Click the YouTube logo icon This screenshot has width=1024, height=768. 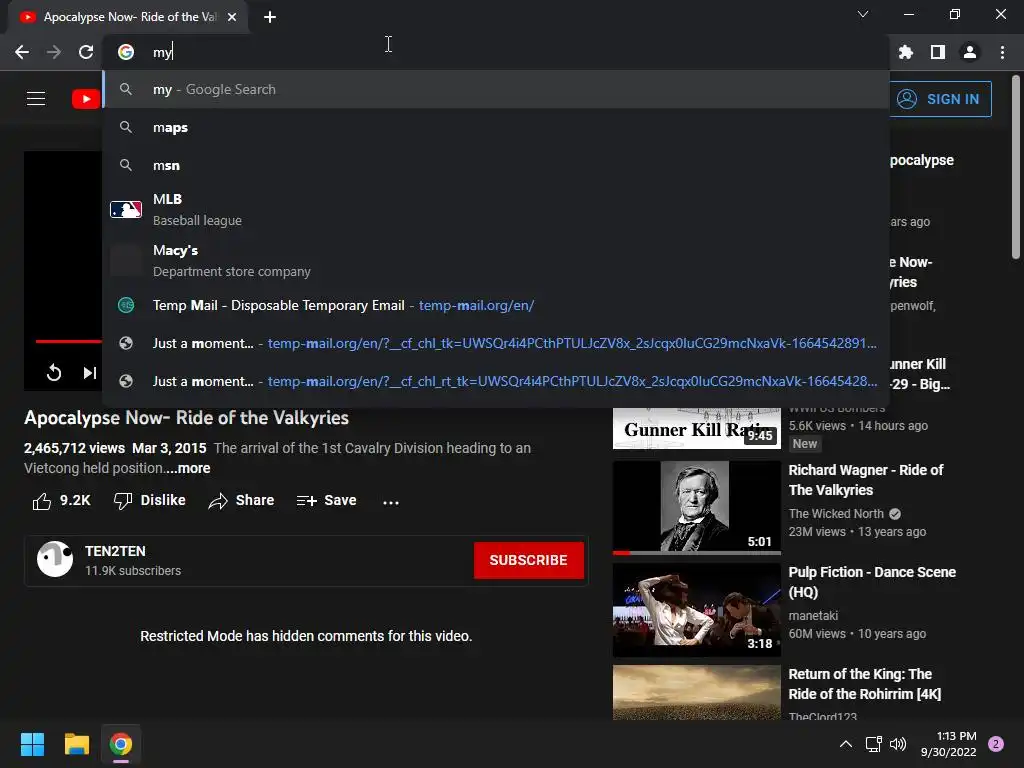[86, 99]
